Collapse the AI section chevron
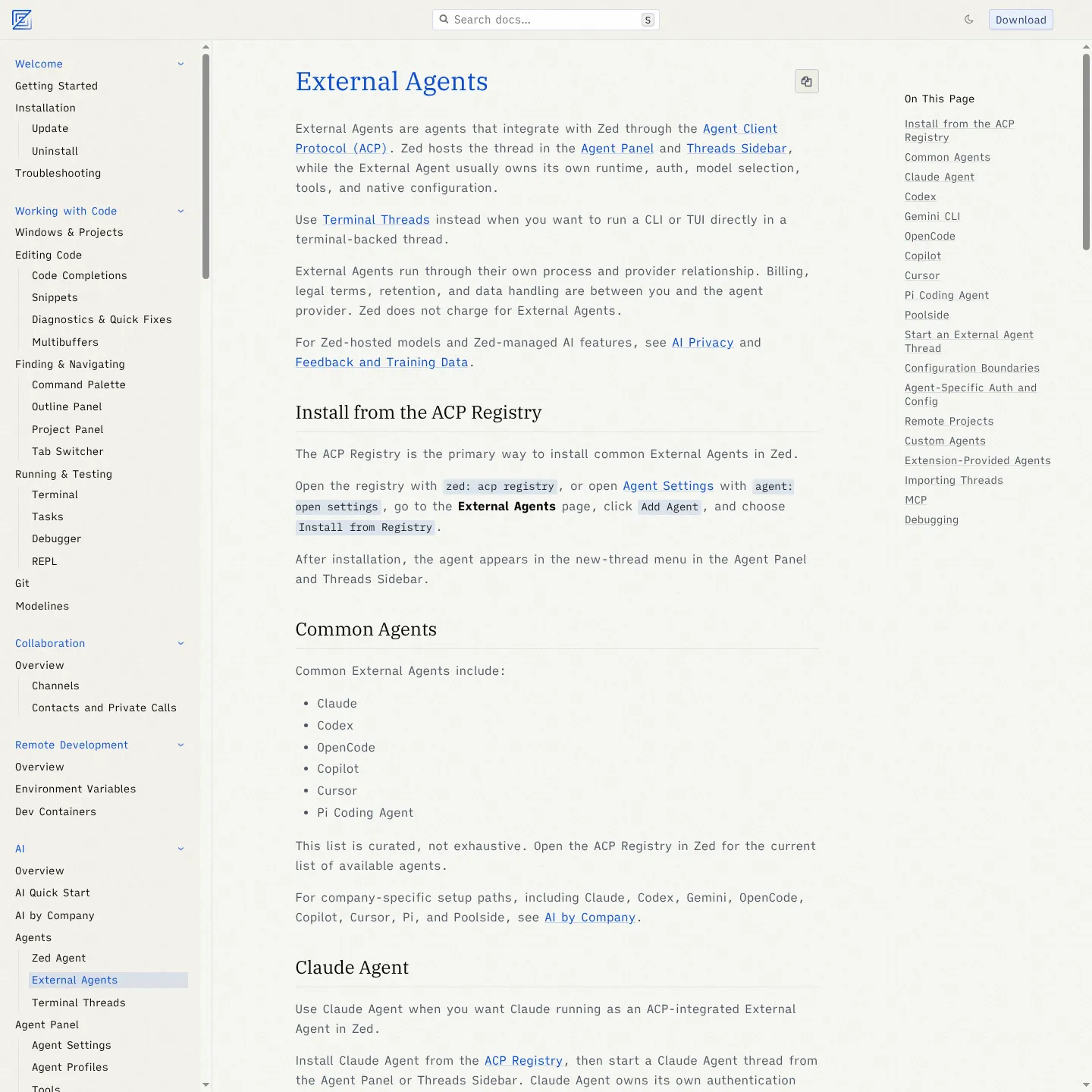Screen dimensions: 1092x1092 click(180, 849)
